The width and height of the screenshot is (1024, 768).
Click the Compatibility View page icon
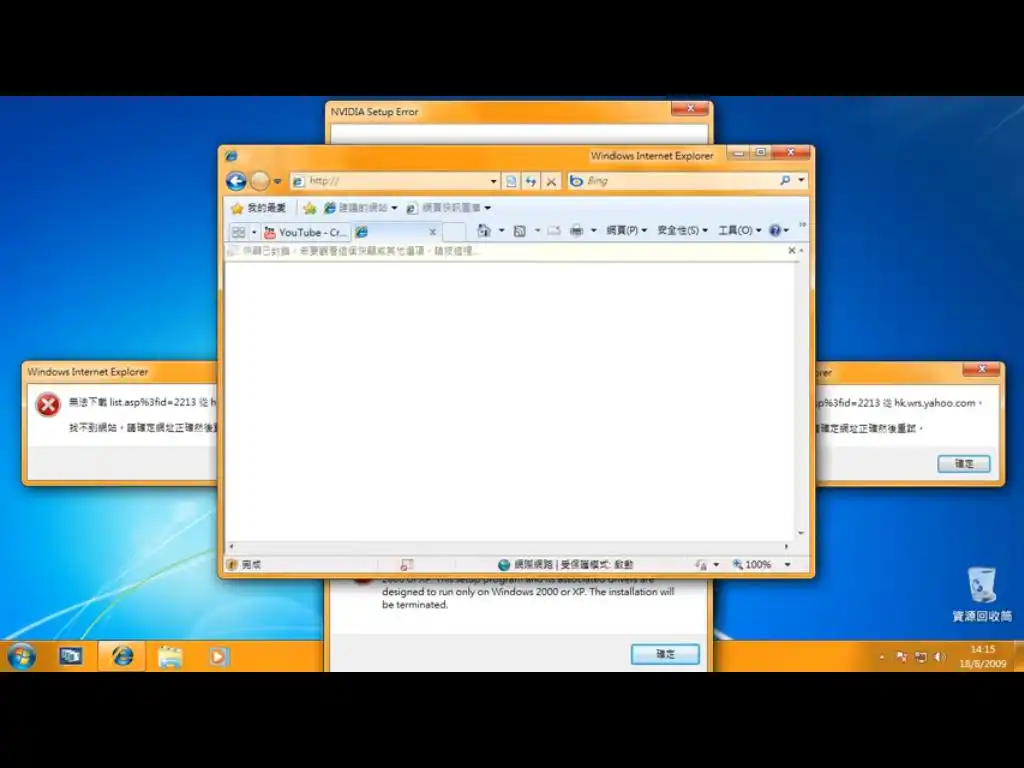pyautogui.click(x=511, y=181)
